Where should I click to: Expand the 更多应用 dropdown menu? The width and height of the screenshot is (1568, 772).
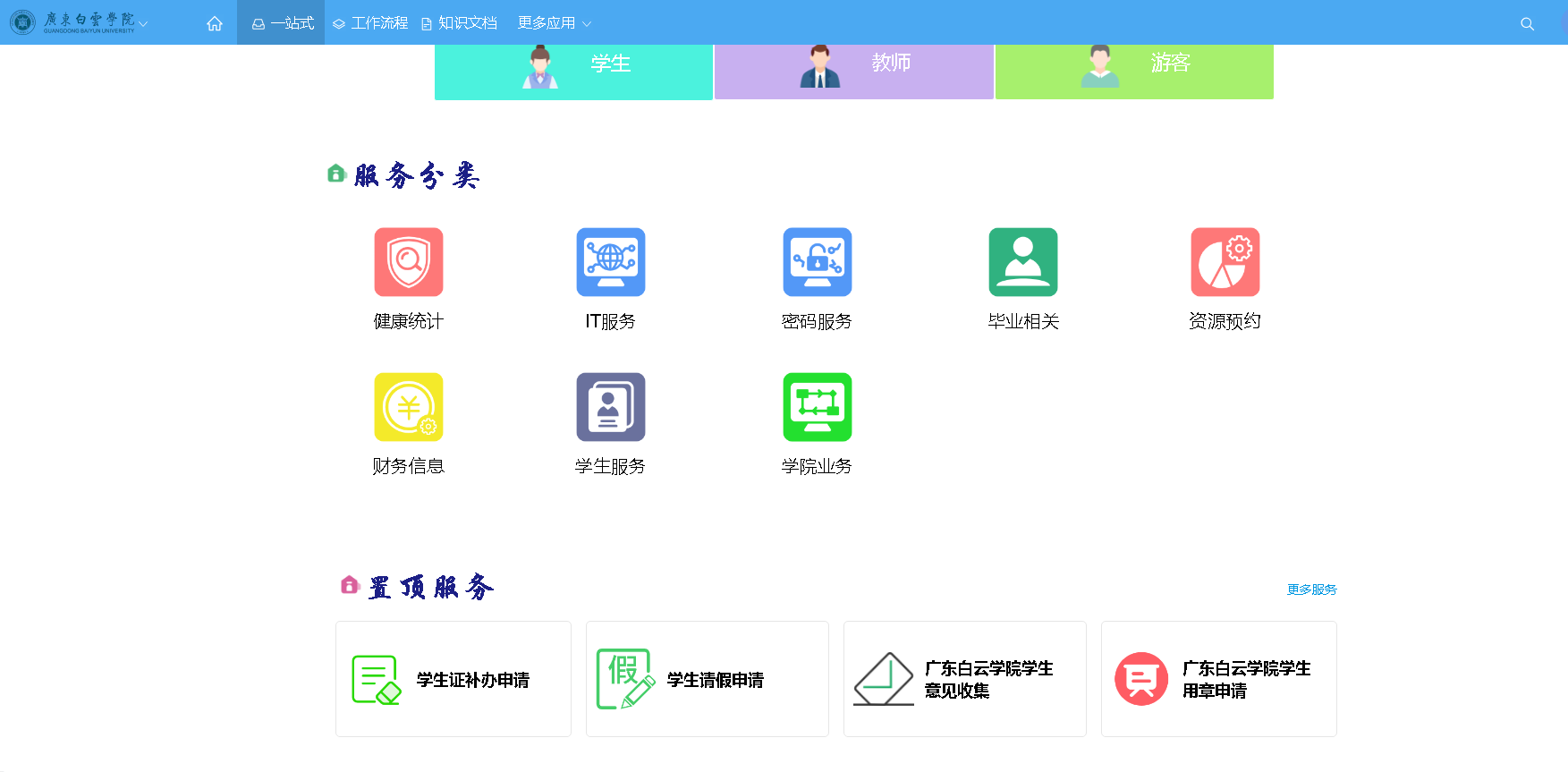[x=555, y=23]
